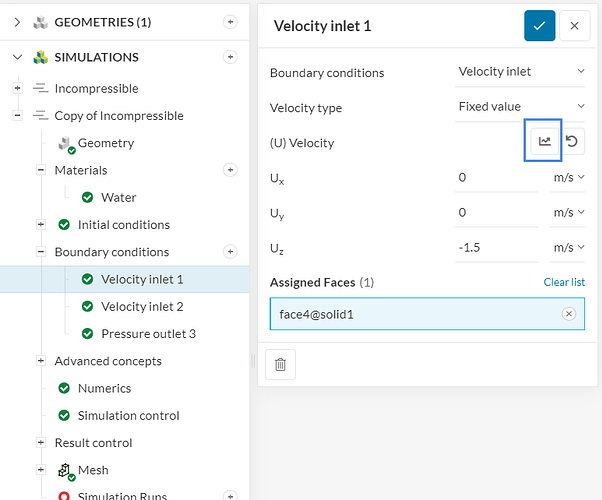Viewport: 602px width, 500px height.
Task: Confirm Velocity inlet 1 with the checkmark button
Action: (x=539, y=26)
